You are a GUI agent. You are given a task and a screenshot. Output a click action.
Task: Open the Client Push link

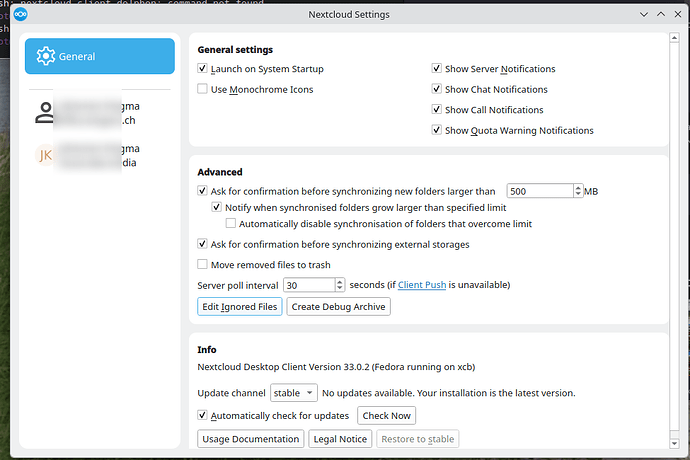(x=422, y=285)
